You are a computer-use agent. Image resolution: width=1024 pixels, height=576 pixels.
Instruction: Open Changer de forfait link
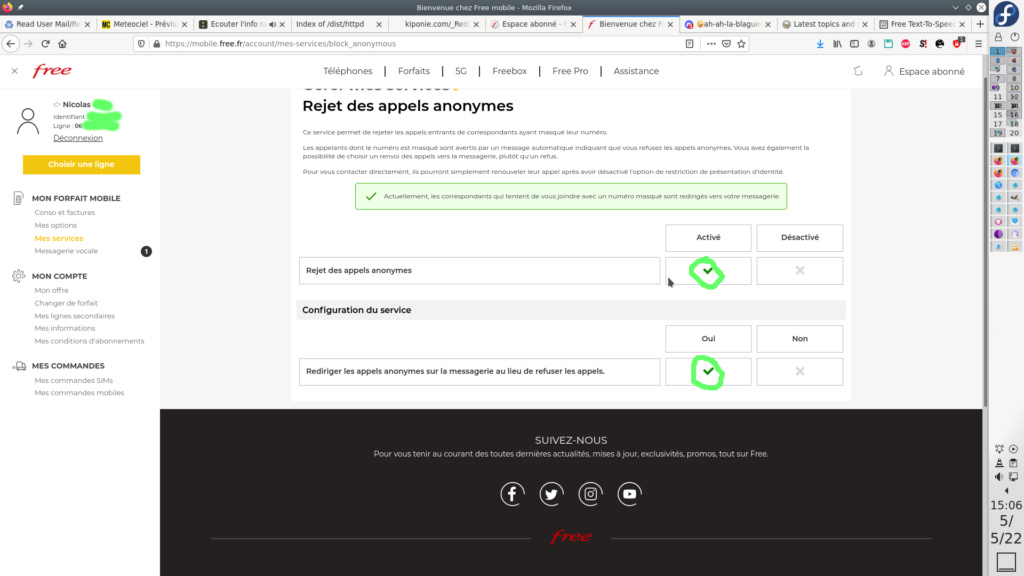click(66, 303)
